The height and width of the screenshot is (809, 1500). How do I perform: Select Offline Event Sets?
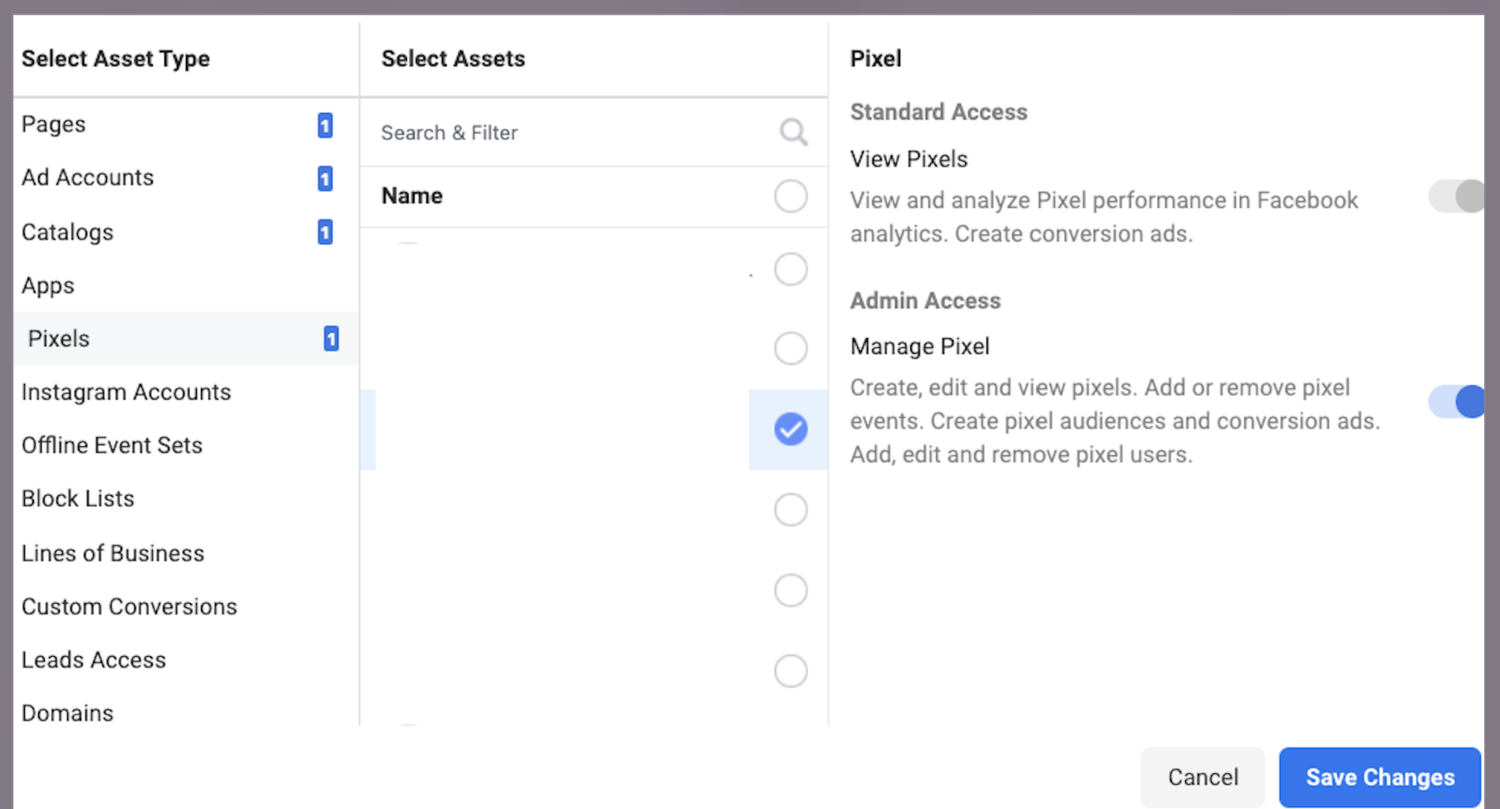186,446
